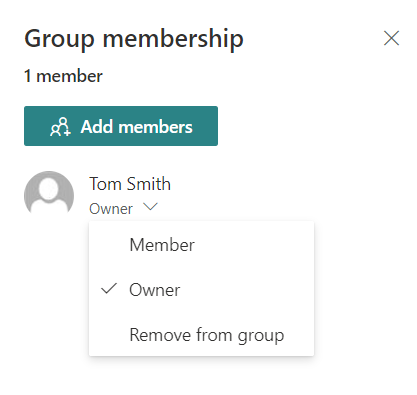Collapse the Owner role dropdown
The width and height of the screenshot is (417, 395).
[x=150, y=207]
